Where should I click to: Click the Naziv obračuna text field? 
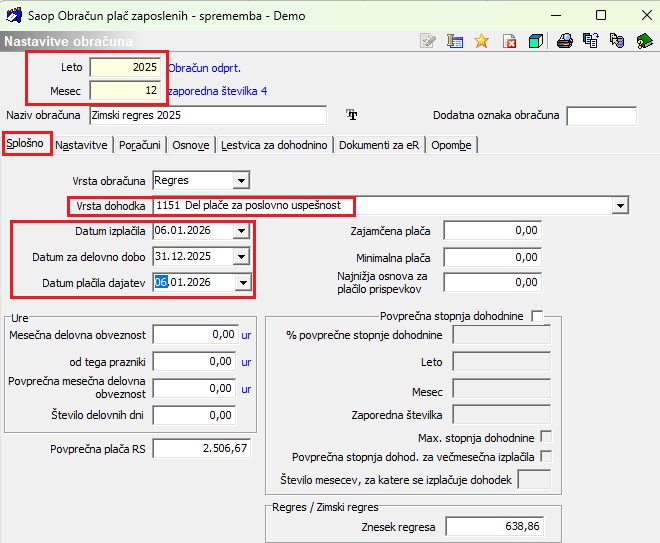tap(208, 115)
